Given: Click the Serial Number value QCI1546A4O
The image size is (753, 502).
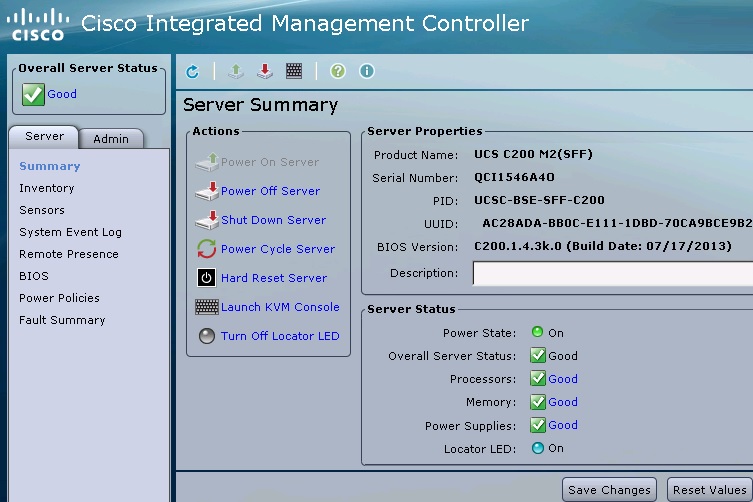Looking at the screenshot, I should tap(514, 177).
